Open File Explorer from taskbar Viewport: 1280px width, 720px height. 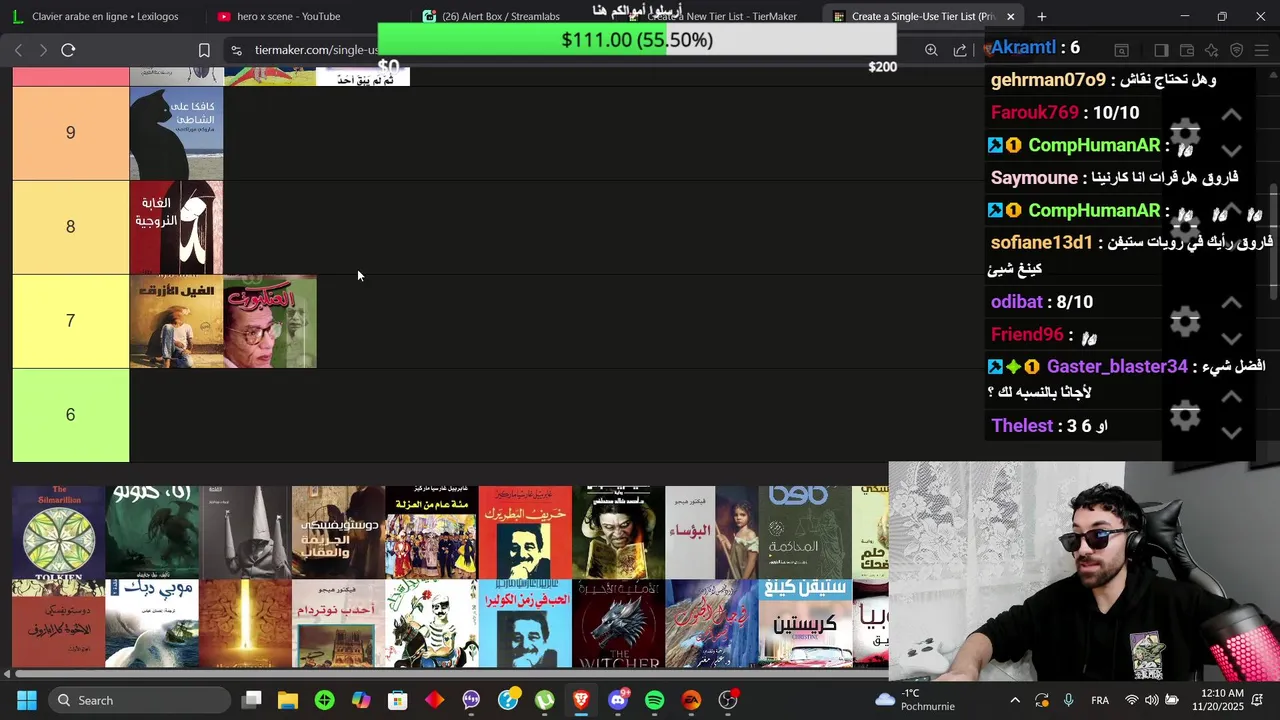[288, 700]
